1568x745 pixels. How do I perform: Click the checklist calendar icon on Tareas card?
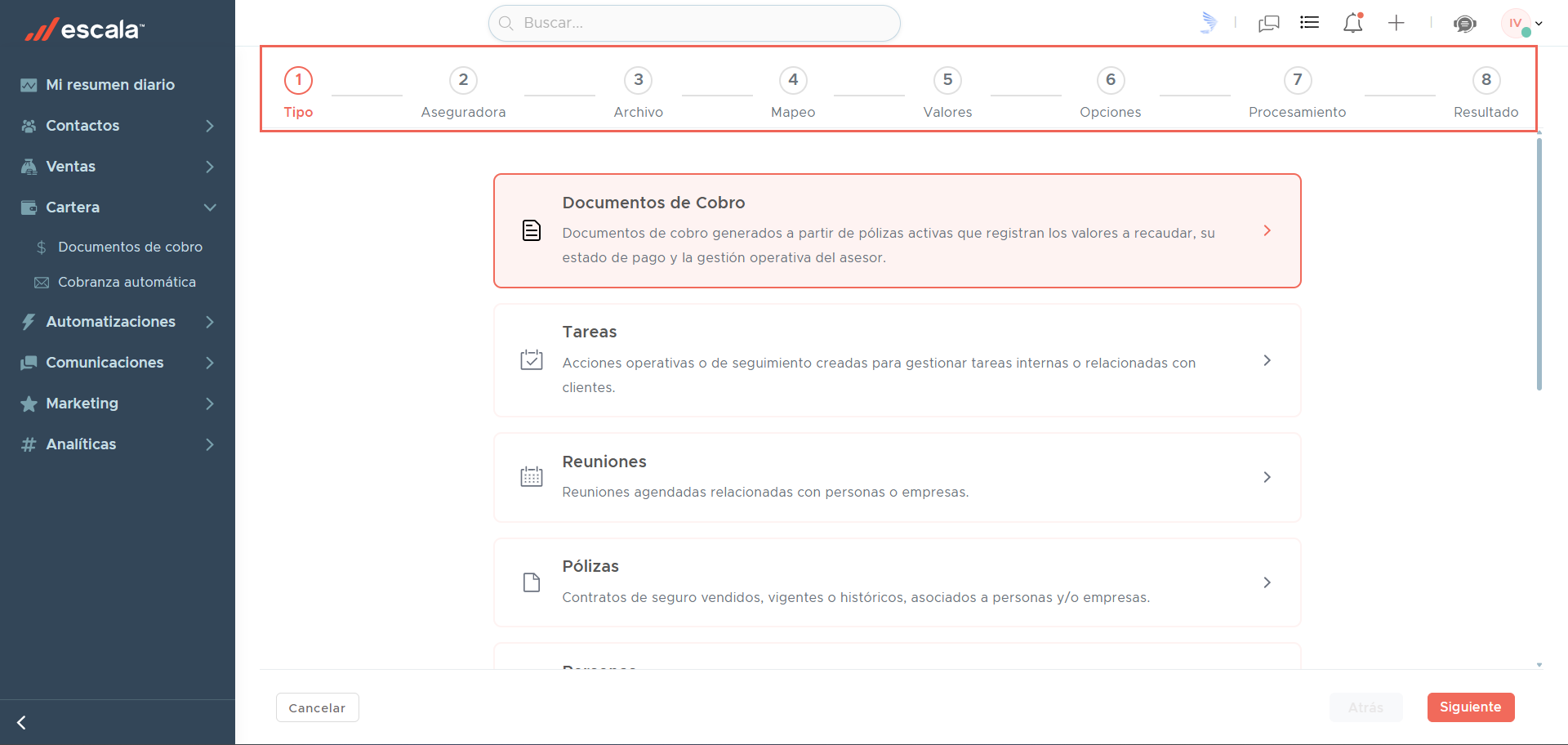pyautogui.click(x=532, y=359)
